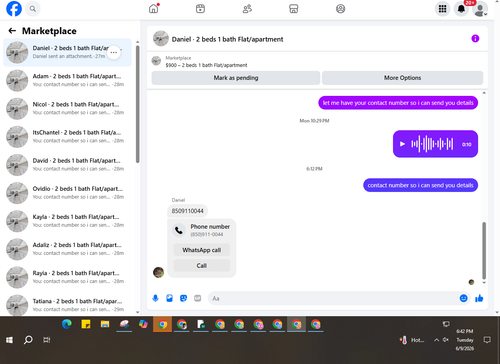Click the chat messages scrollbar

point(484,251)
